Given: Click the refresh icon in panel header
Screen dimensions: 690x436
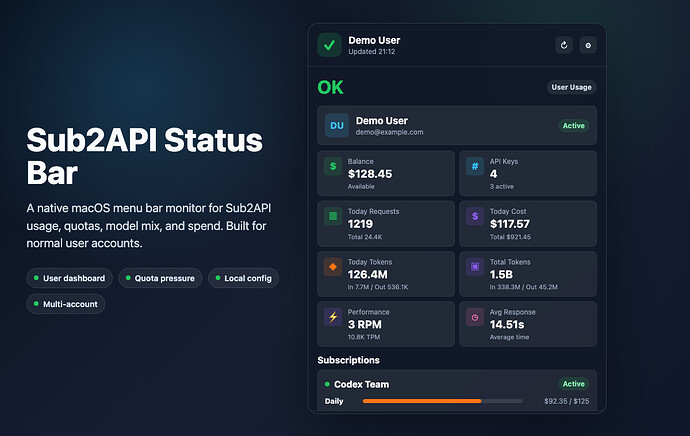Looking at the screenshot, I should 564,45.
